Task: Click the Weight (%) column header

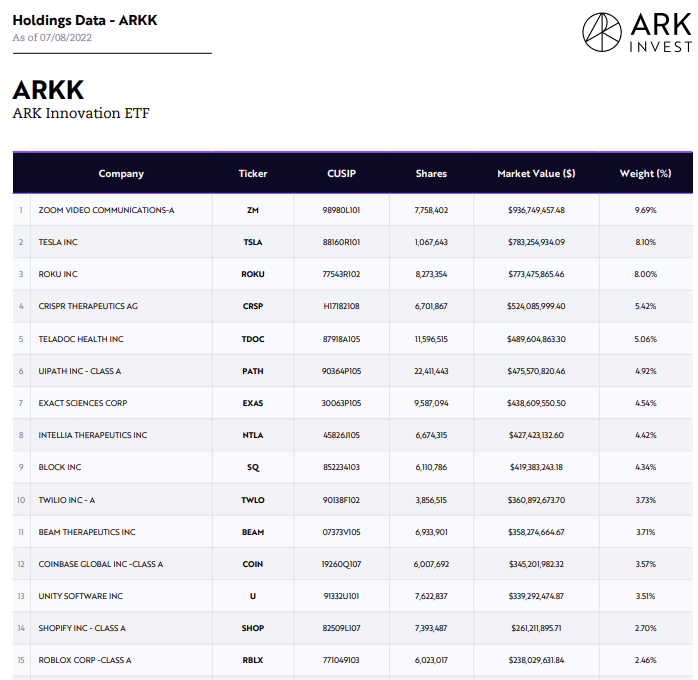Action: (645, 174)
